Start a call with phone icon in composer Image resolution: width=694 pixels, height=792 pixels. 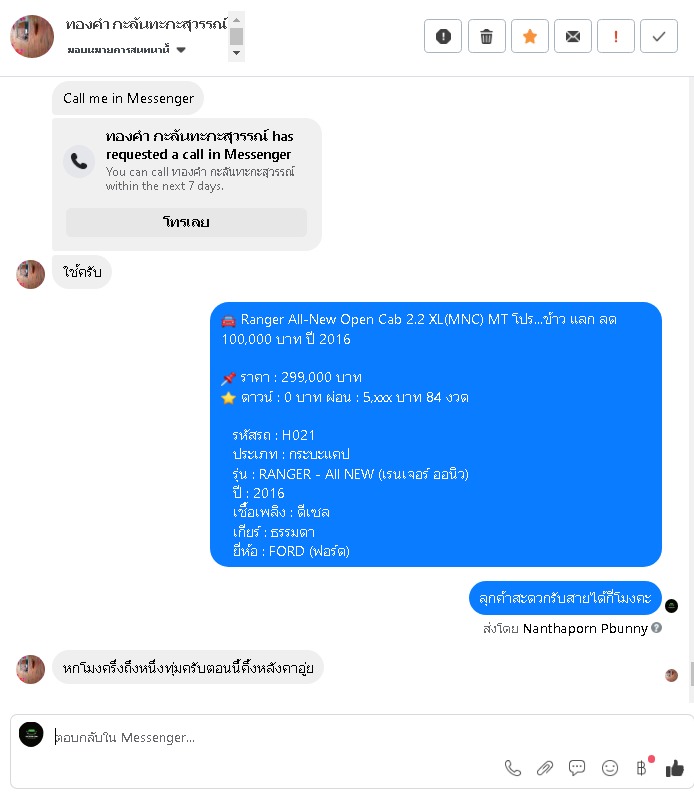513,768
